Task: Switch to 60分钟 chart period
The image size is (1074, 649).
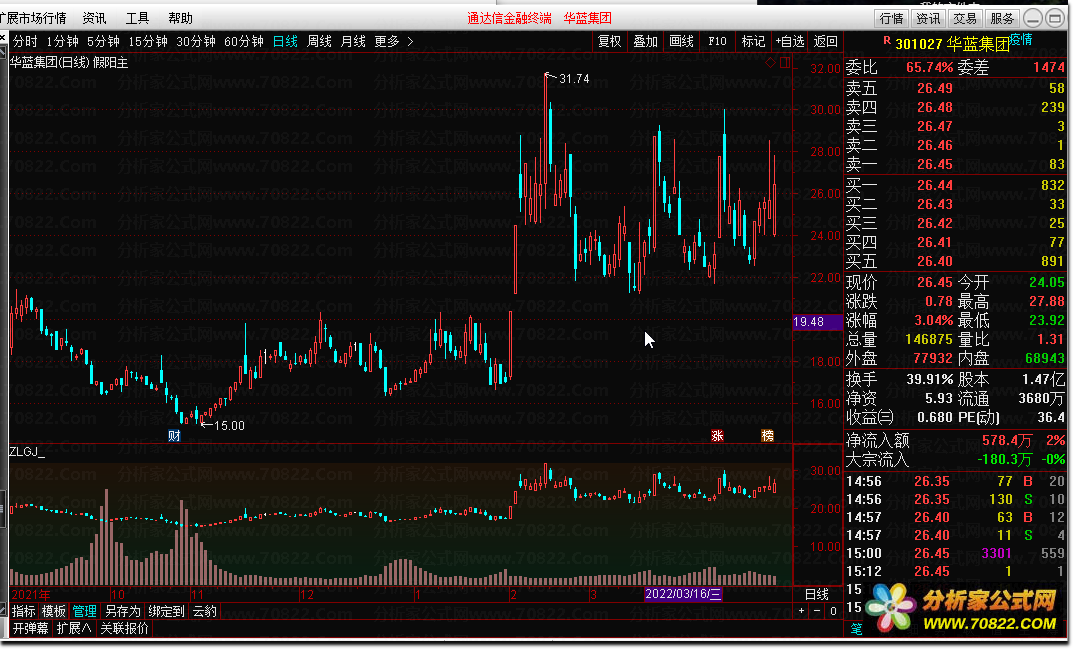Action: [244, 42]
